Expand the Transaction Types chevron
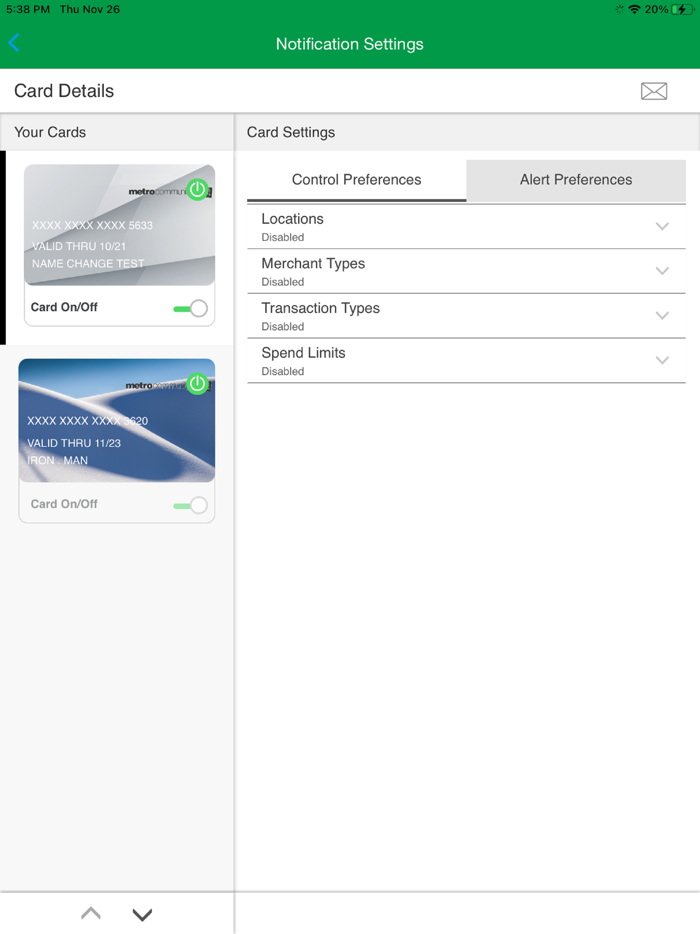This screenshot has height=934, width=700. click(x=662, y=316)
